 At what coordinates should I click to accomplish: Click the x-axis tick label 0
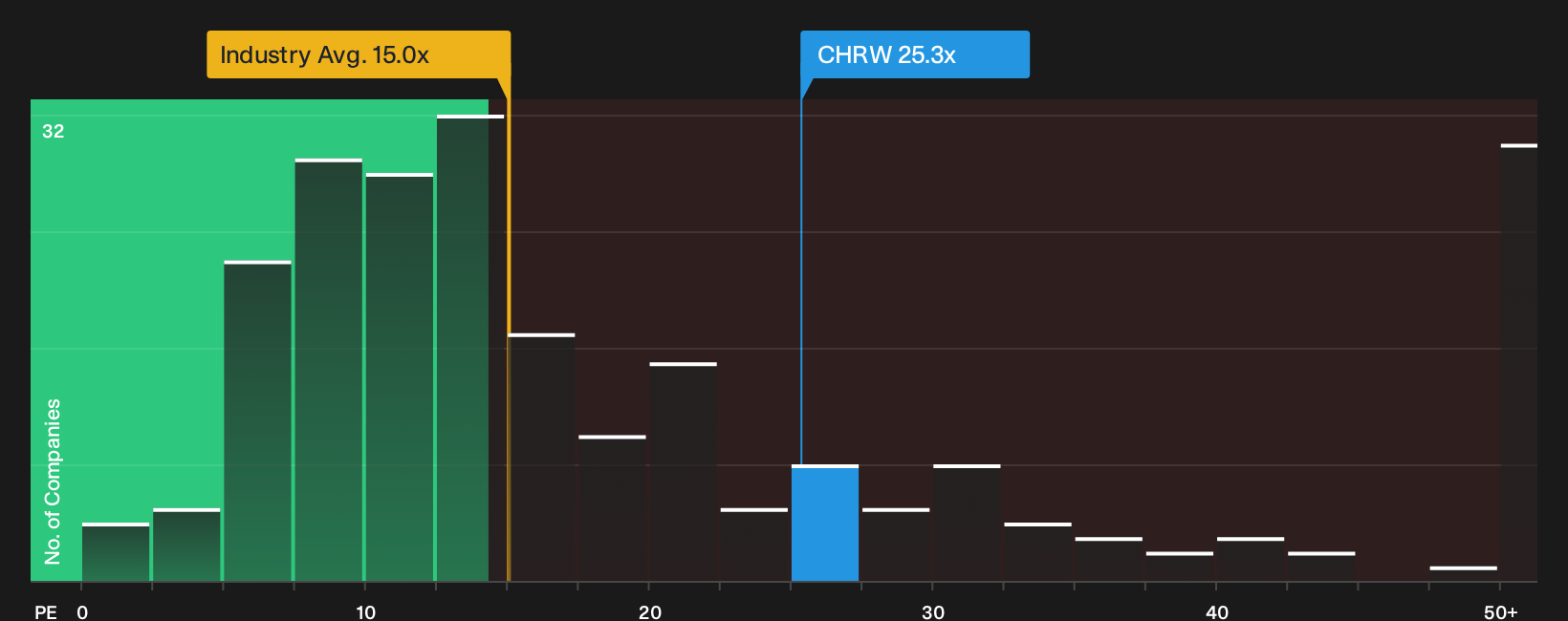(82, 612)
